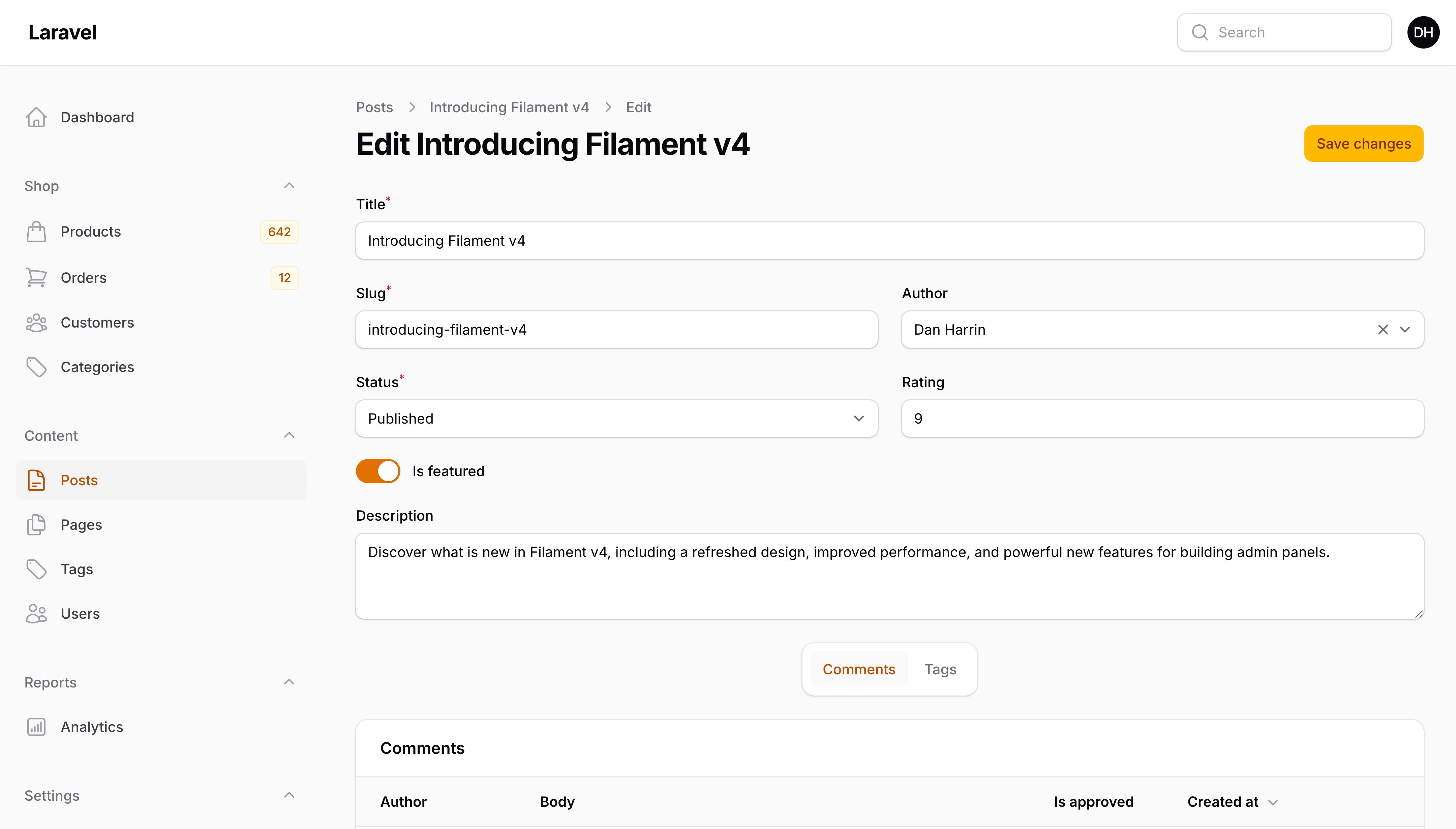Open the Author dropdown arrow
Viewport: 1456px width, 829px height.
1405,330
